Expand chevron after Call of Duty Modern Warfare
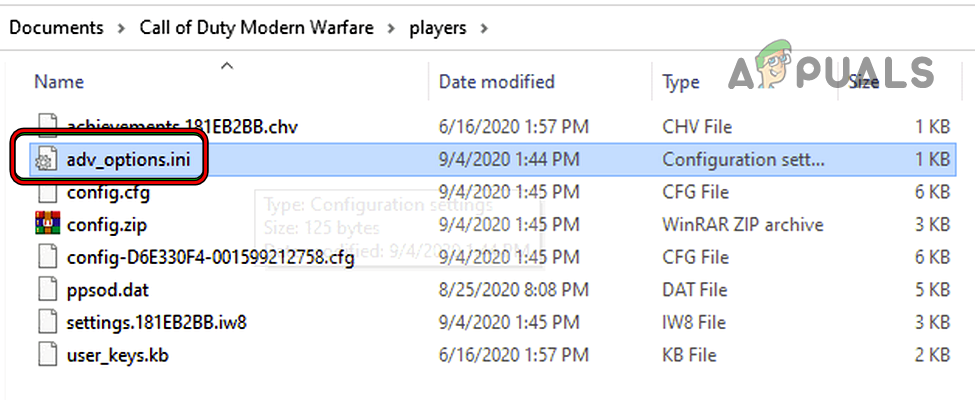975x400 pixels. 389,28
